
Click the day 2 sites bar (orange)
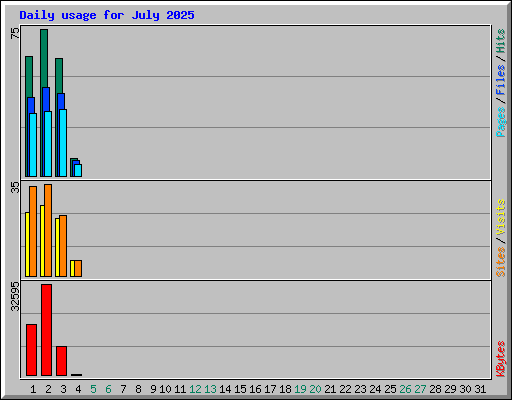click(x=48, y=230)
